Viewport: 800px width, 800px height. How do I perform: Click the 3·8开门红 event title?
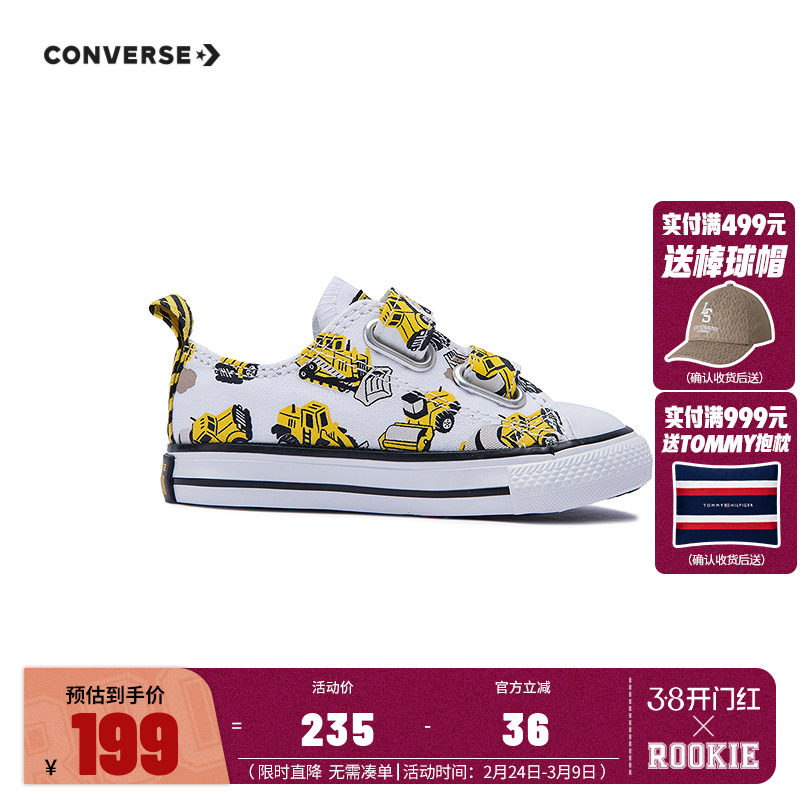(703, 699)
